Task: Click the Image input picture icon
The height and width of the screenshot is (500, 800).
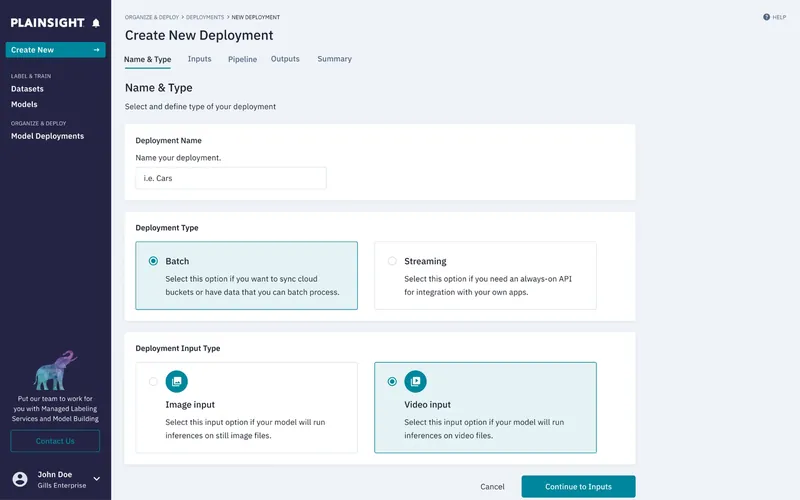Action: coord(177,381)
